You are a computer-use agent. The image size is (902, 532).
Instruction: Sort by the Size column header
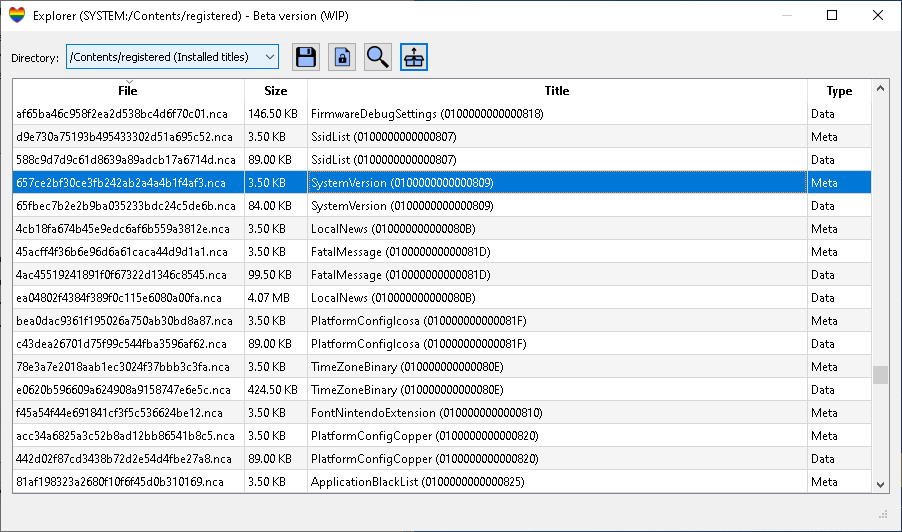(x=276, y=90)
